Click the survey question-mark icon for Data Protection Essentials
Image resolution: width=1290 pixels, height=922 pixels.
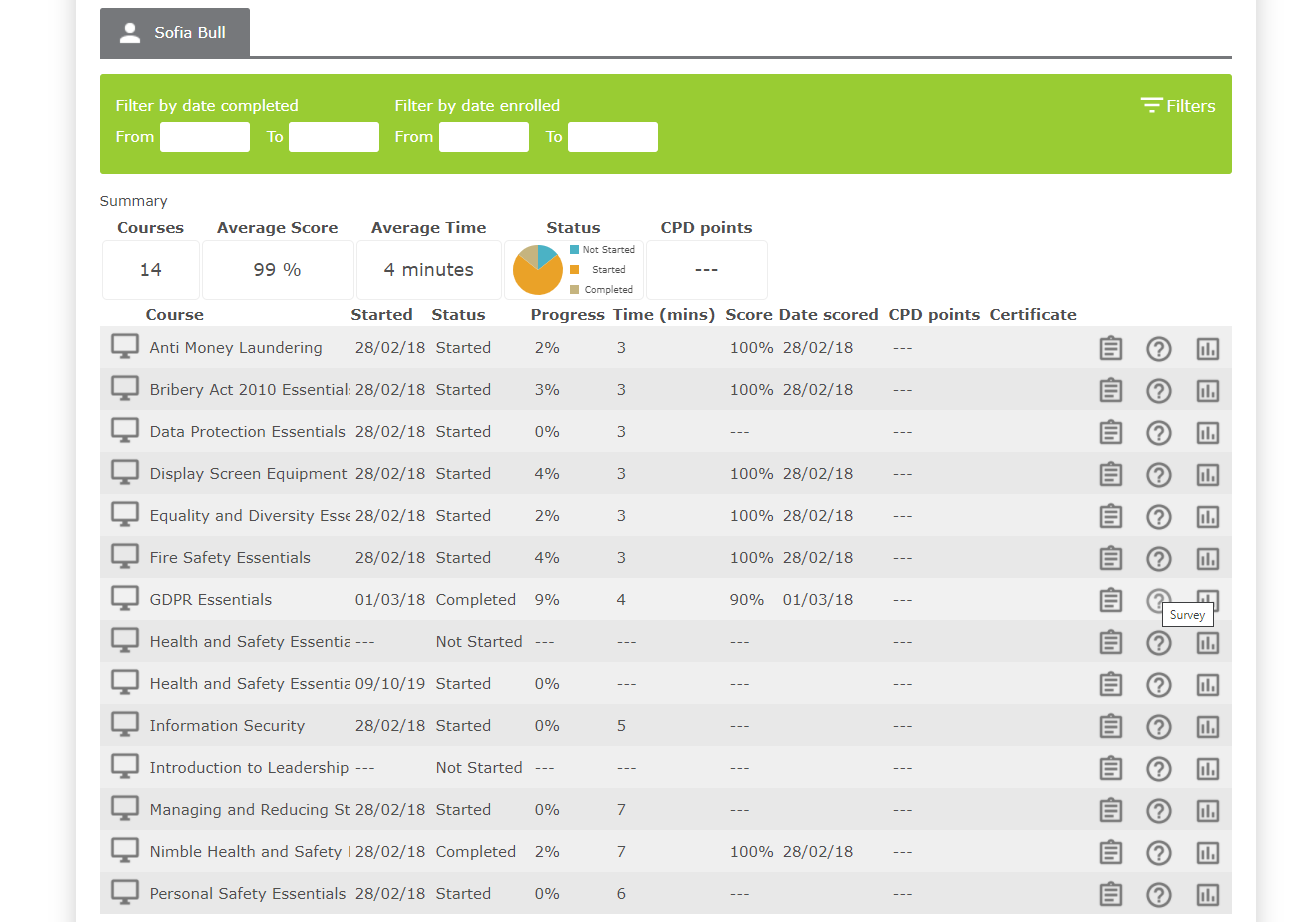coord(1158,433)
